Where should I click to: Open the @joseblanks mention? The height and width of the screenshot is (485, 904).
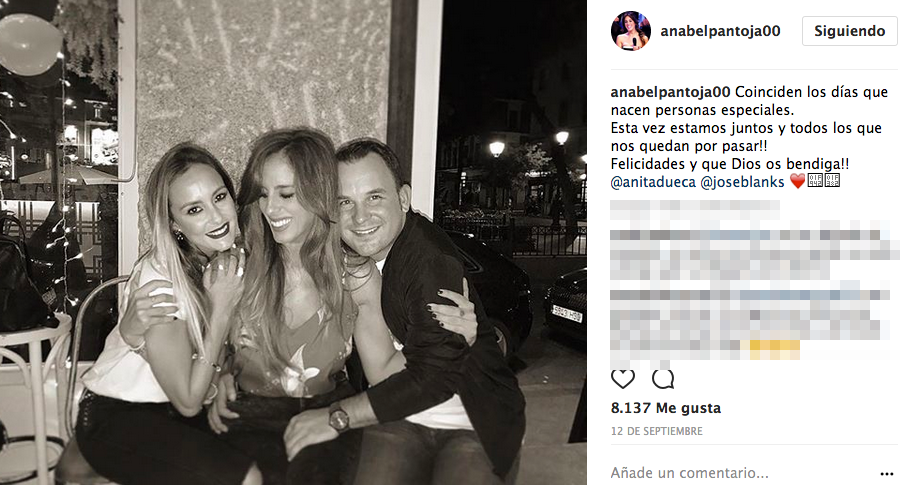click(743, 182)
